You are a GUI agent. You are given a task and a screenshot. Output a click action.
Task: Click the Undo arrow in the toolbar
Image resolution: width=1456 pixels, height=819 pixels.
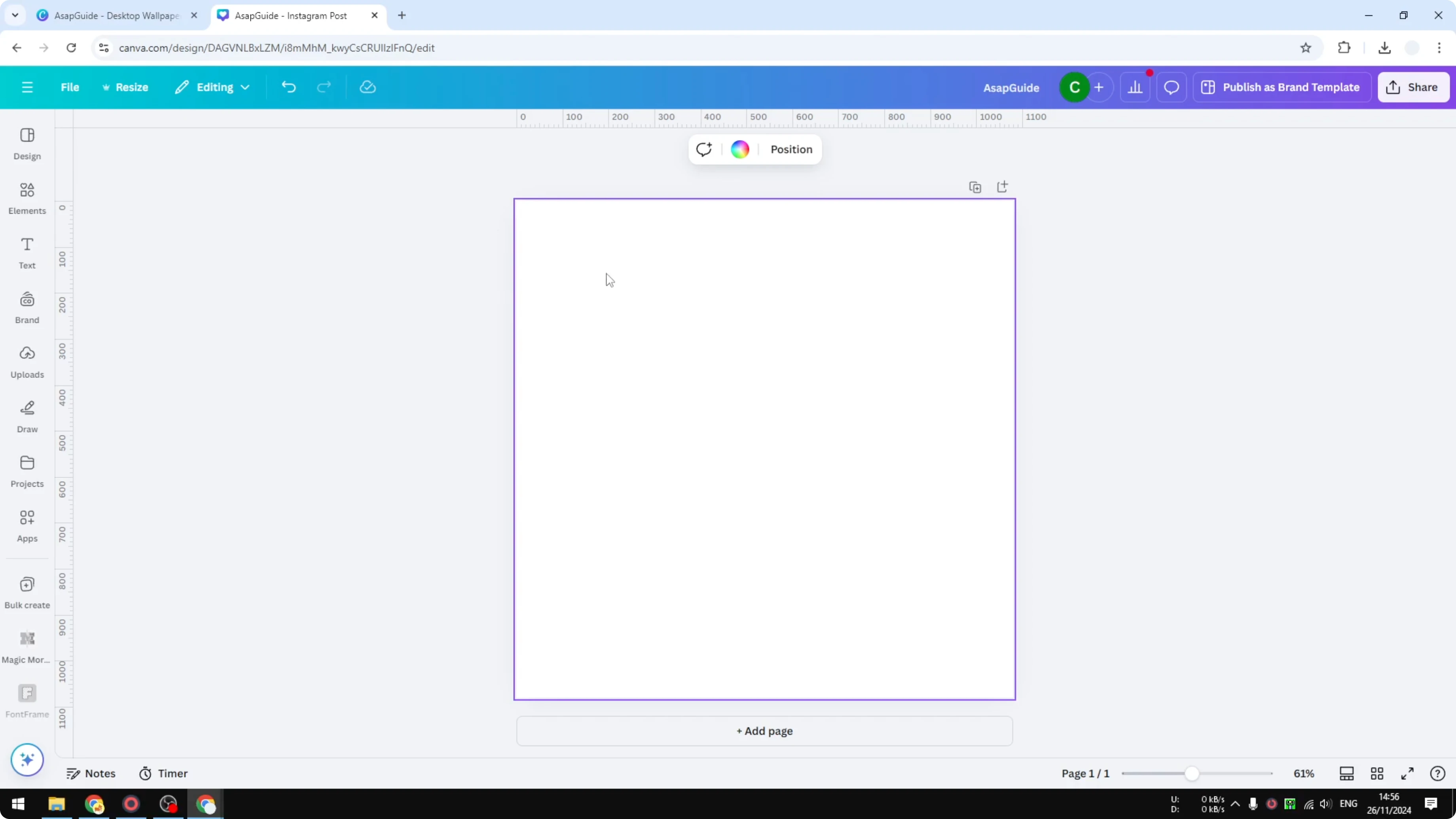click(288, 87)
